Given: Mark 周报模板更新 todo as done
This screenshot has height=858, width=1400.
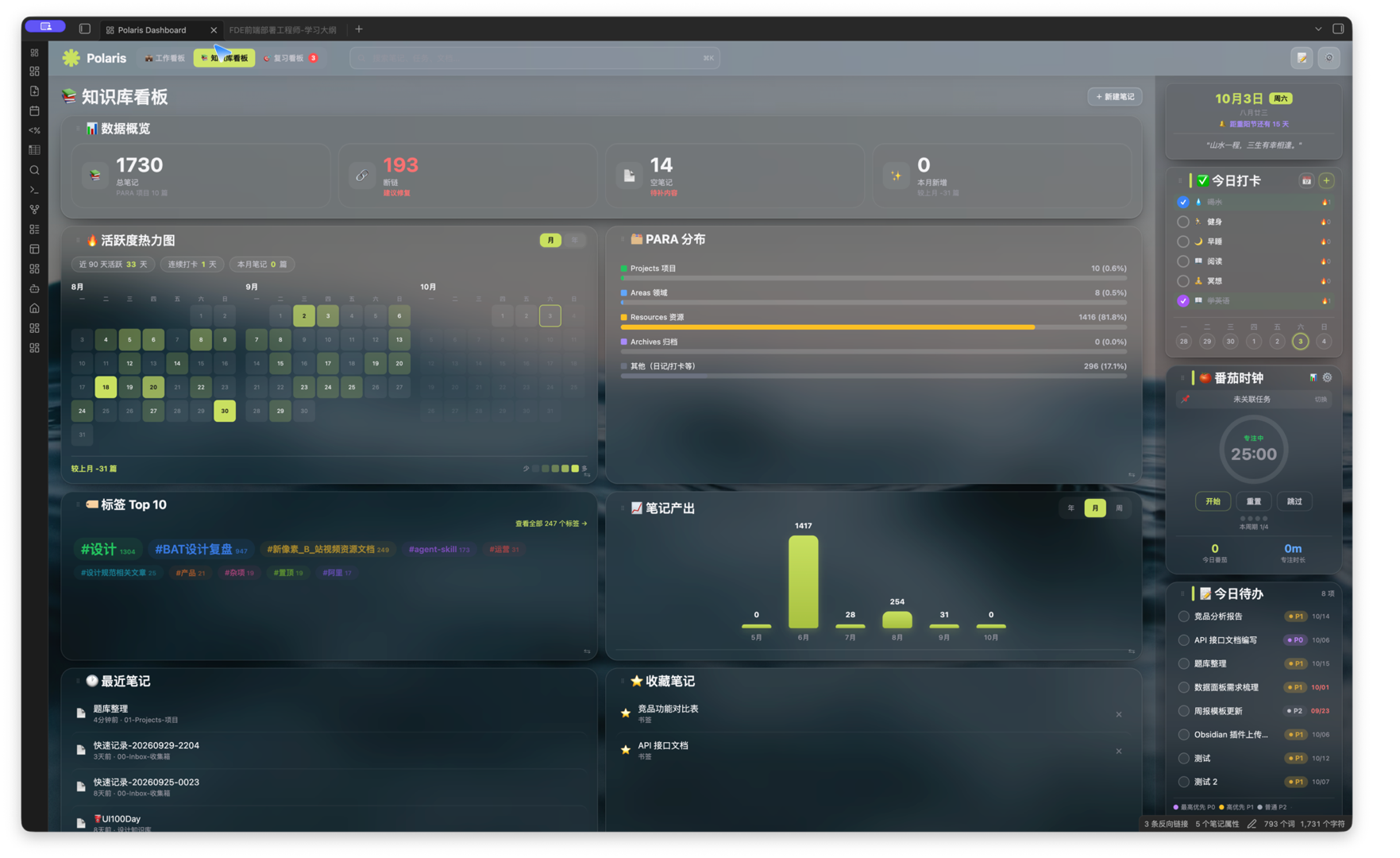Looking at the screenshot, I should pyautogui.click(x=1184, y=711).
